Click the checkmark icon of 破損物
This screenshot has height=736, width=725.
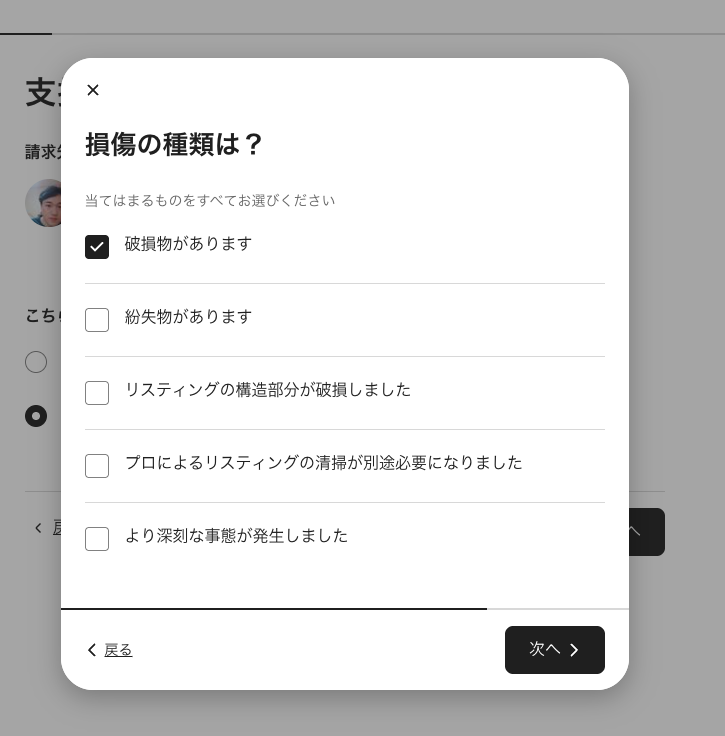[x=97, y=247]
